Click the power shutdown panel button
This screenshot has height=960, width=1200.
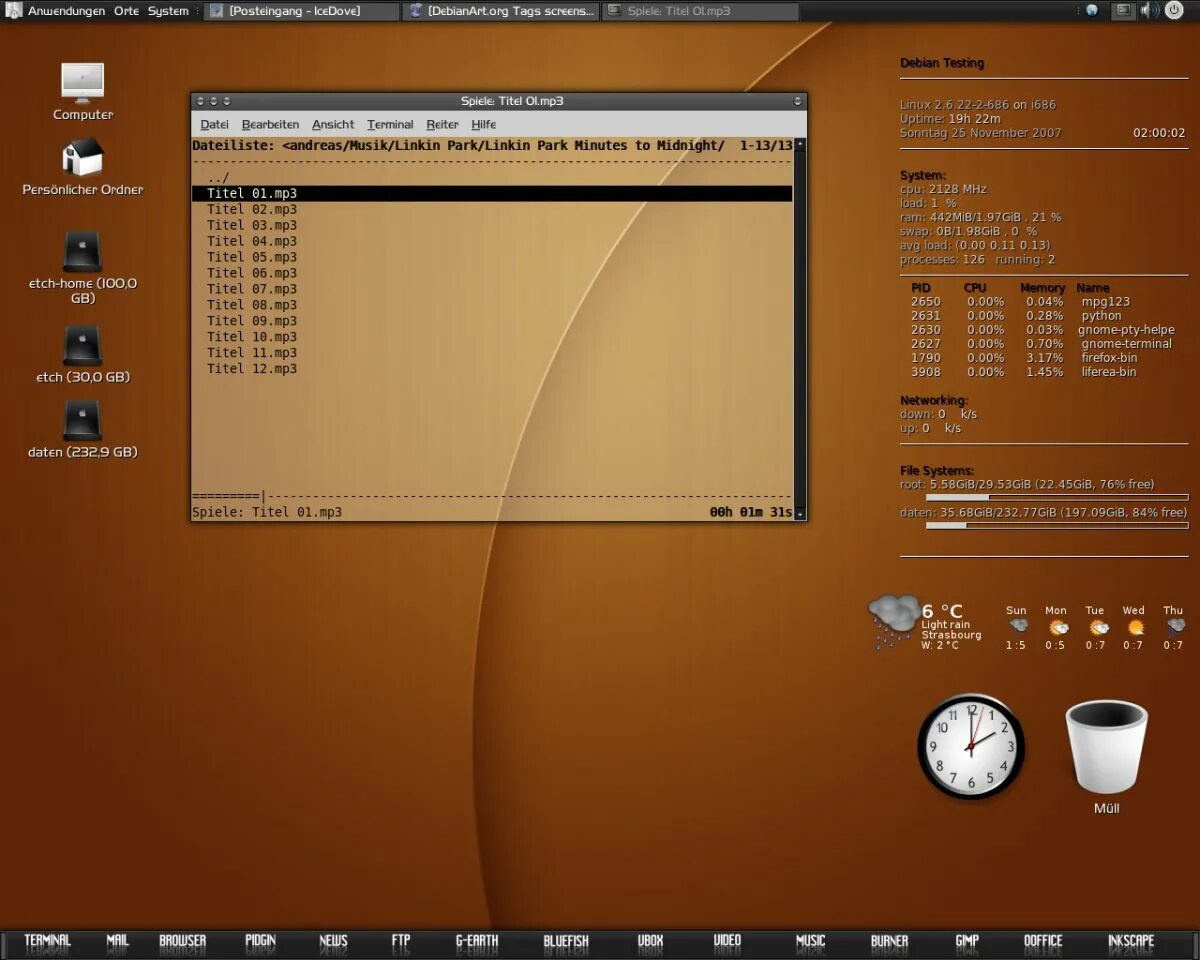click(x=1174, y=11)
